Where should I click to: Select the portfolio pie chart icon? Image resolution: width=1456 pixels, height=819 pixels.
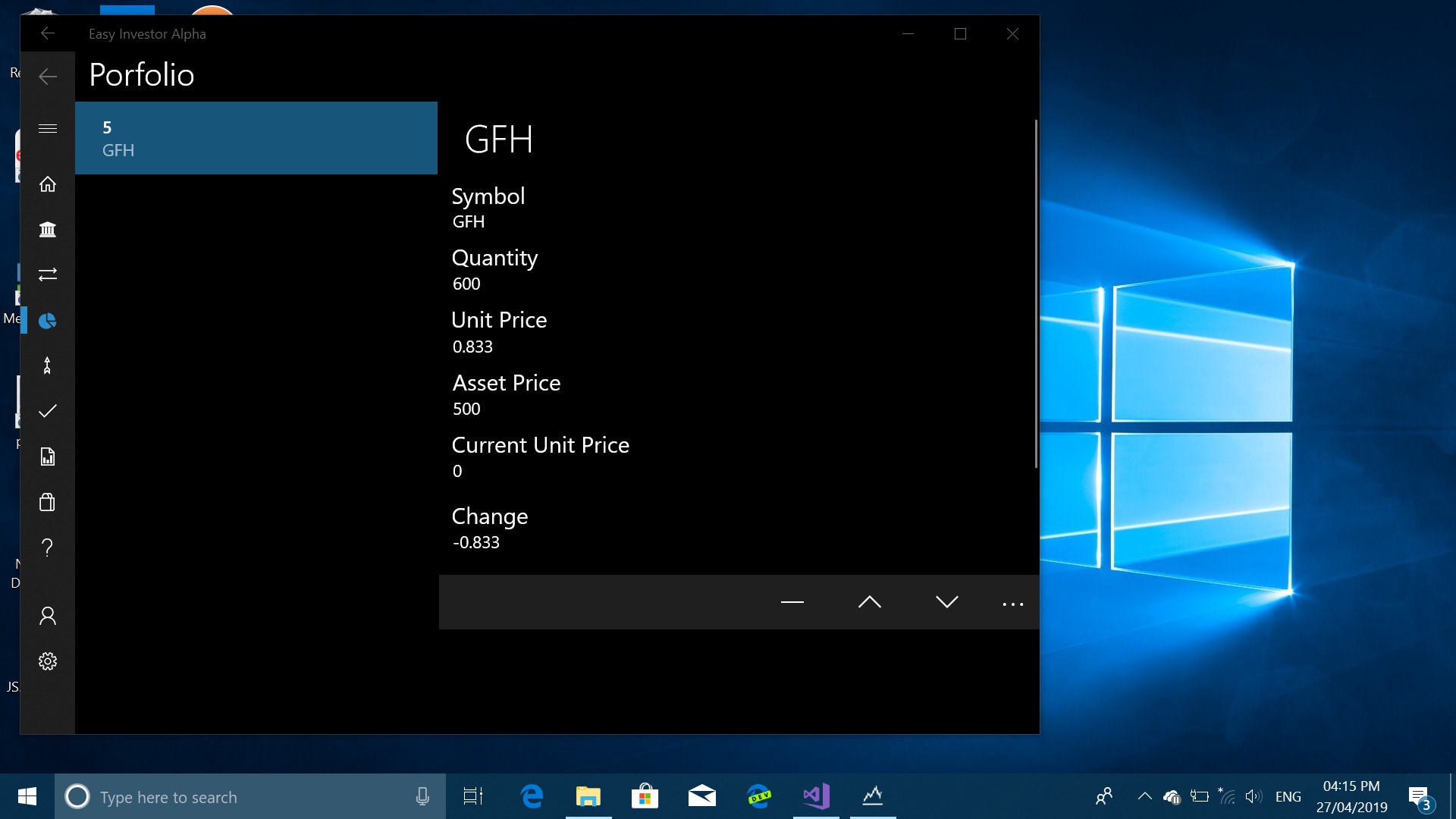[x=48, y=321]
